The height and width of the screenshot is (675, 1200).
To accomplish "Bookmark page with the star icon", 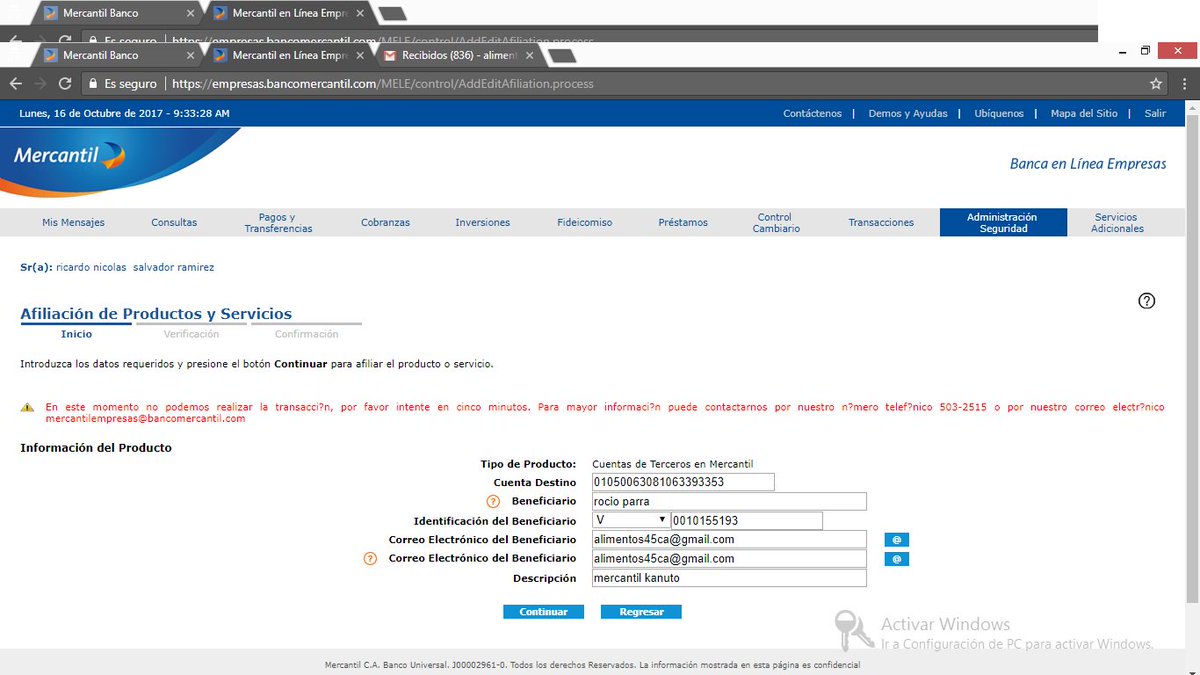I will [1156, 84].
